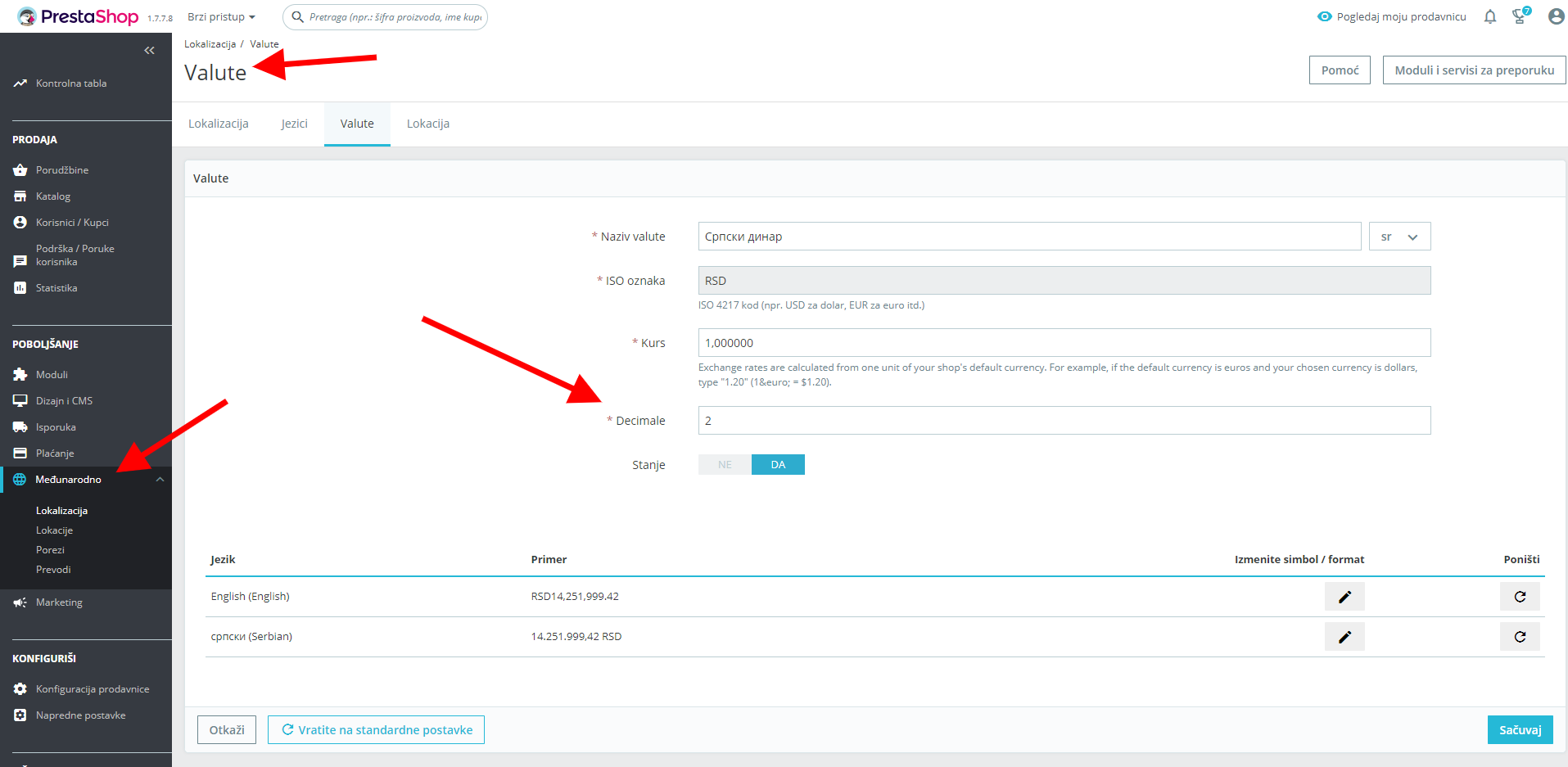
Task: Switch to the Lokacija tab
Action: point(428,124)
